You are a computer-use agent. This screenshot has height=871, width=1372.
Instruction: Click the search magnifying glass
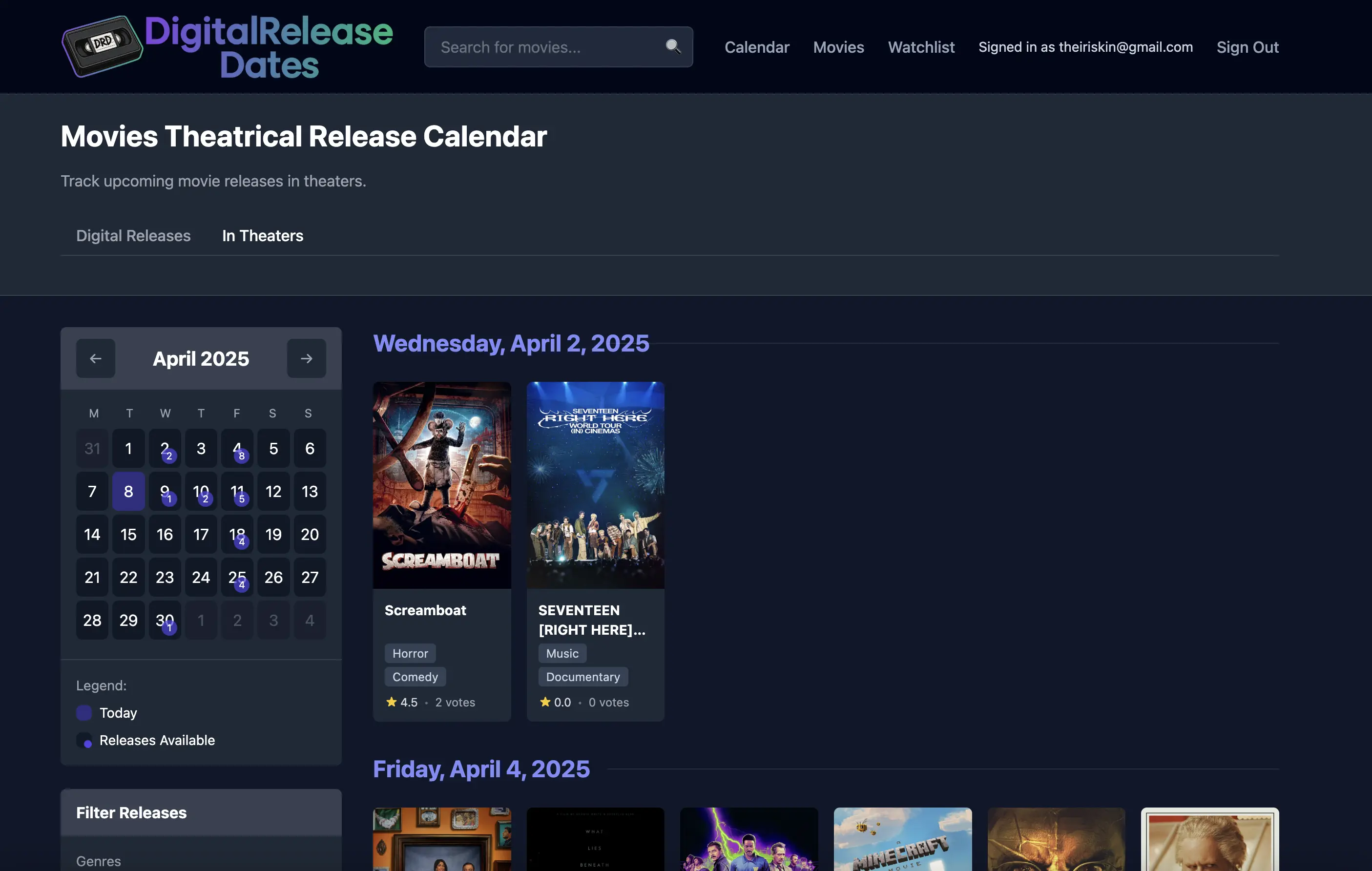click(x=673, y=47)
